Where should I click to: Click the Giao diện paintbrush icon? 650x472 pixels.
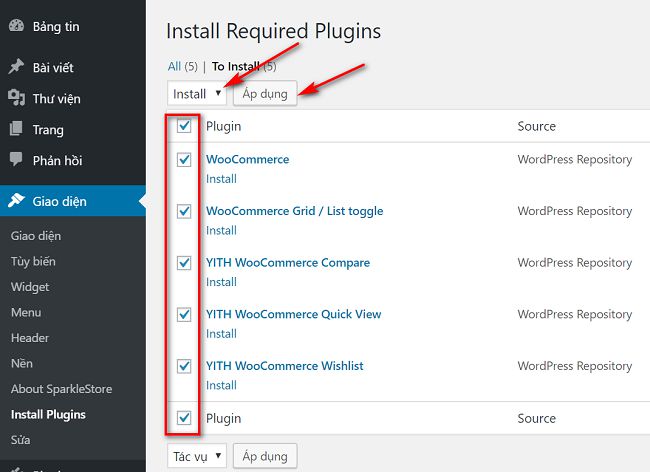pos(16,201)
